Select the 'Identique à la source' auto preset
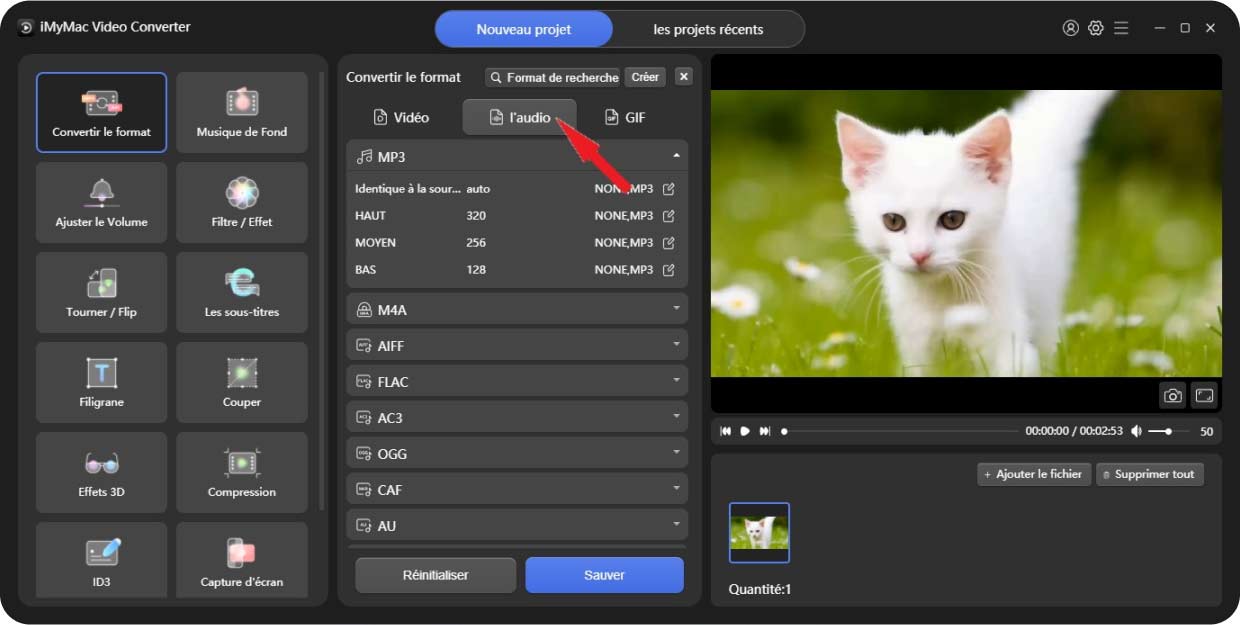The width and height of the screenshot is (1240, 625). coord(517,188)
